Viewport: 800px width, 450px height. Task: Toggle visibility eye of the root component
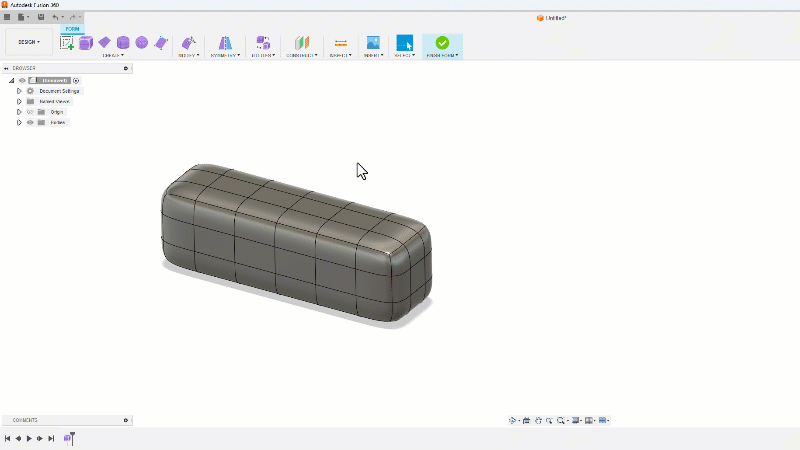click(22, 80)
